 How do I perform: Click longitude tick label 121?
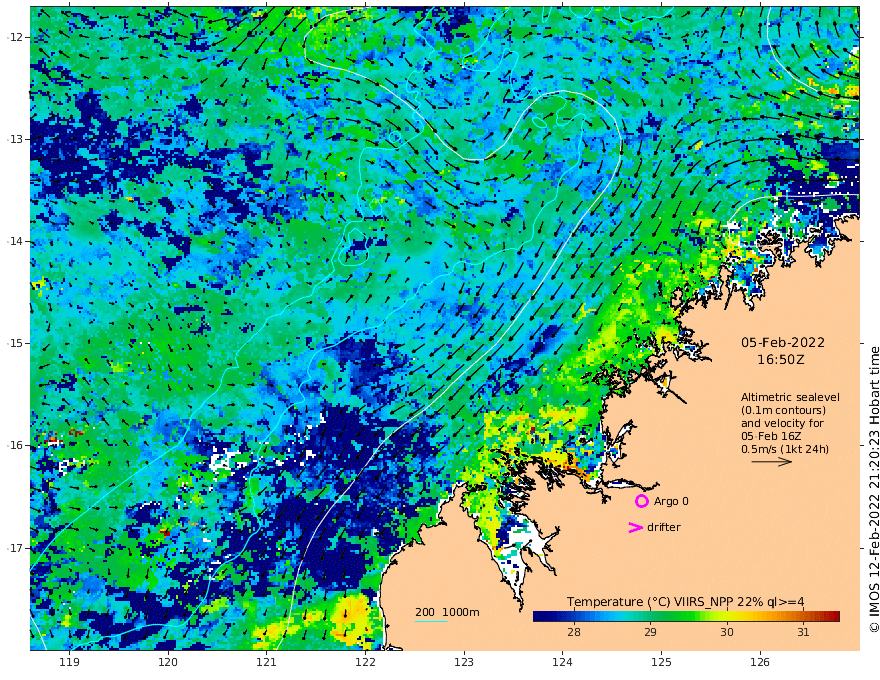(267, 663)
